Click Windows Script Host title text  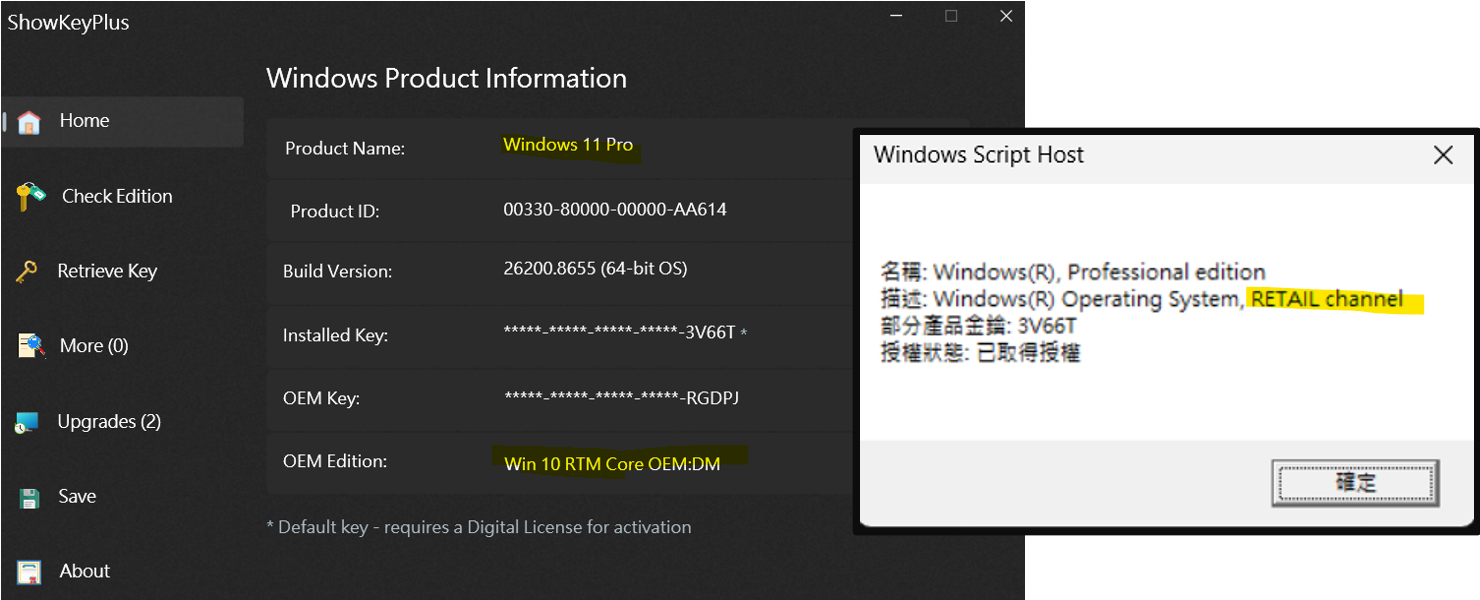pos(979,155)
